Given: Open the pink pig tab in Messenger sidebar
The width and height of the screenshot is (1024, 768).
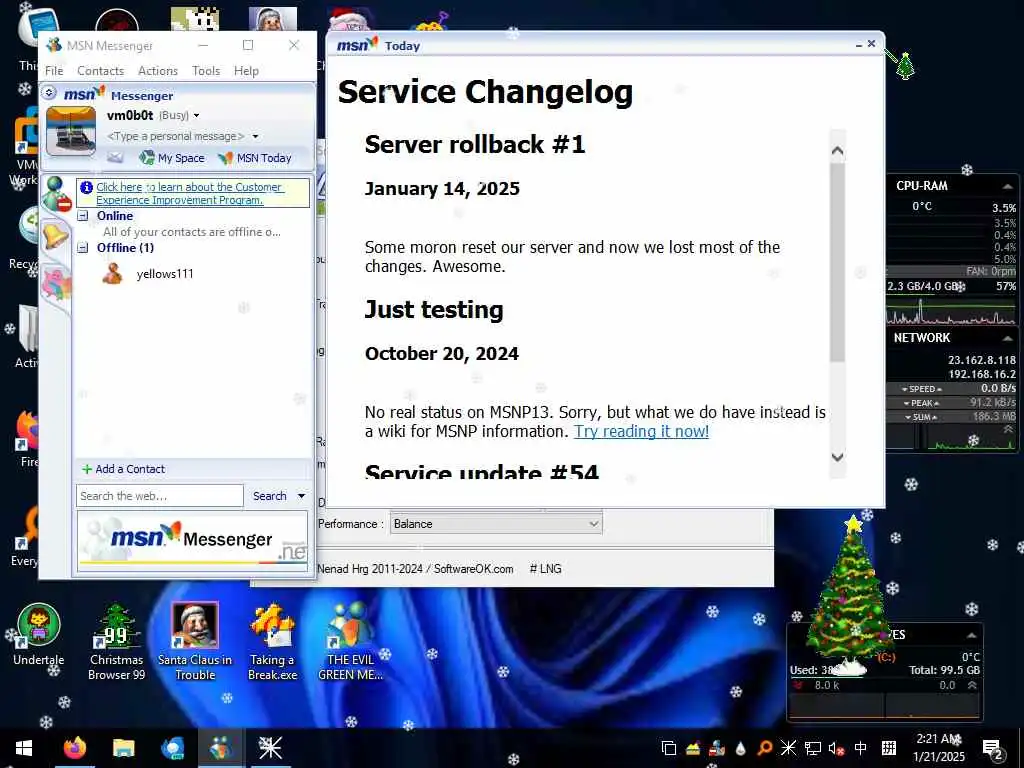Looking at the screenshot, I should click(56, 285).
